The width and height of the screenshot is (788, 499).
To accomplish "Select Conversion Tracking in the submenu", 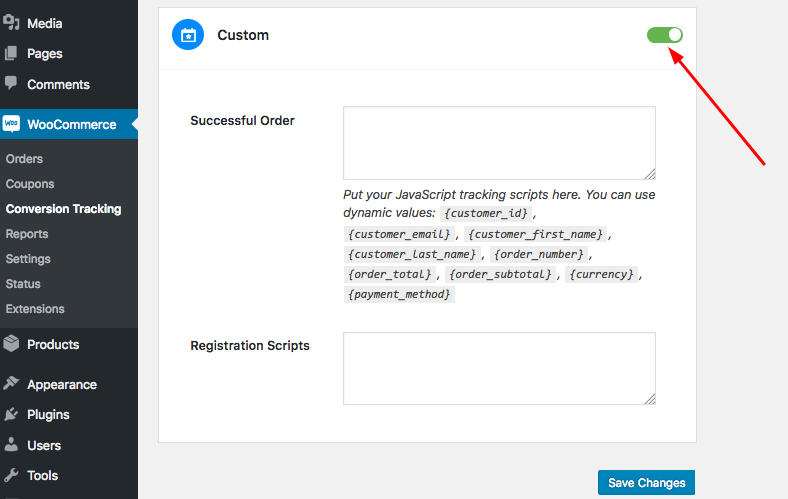I will pos(63,209).
